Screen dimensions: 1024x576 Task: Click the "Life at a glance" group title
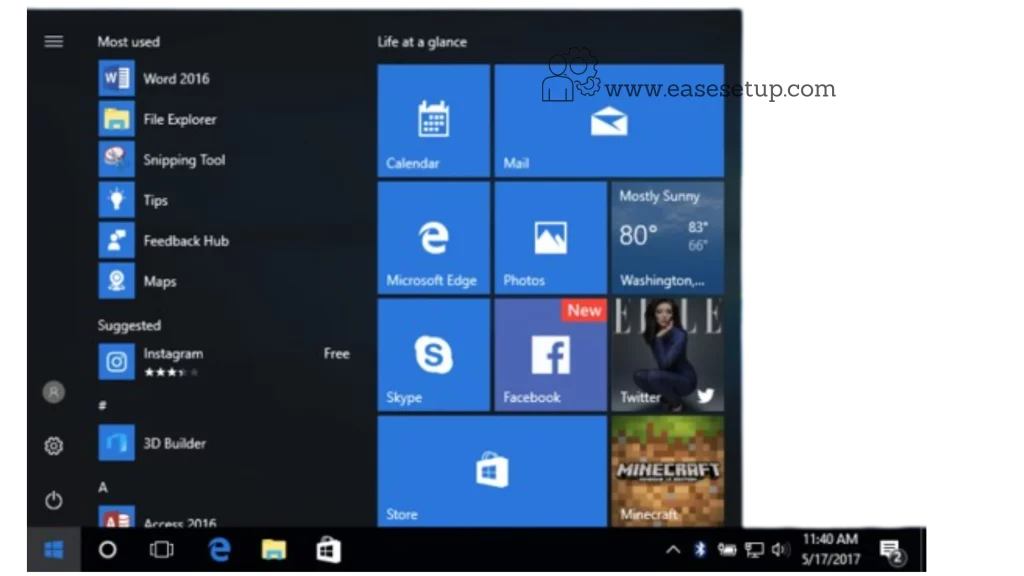pyautogui.click(x=422, y=42)
